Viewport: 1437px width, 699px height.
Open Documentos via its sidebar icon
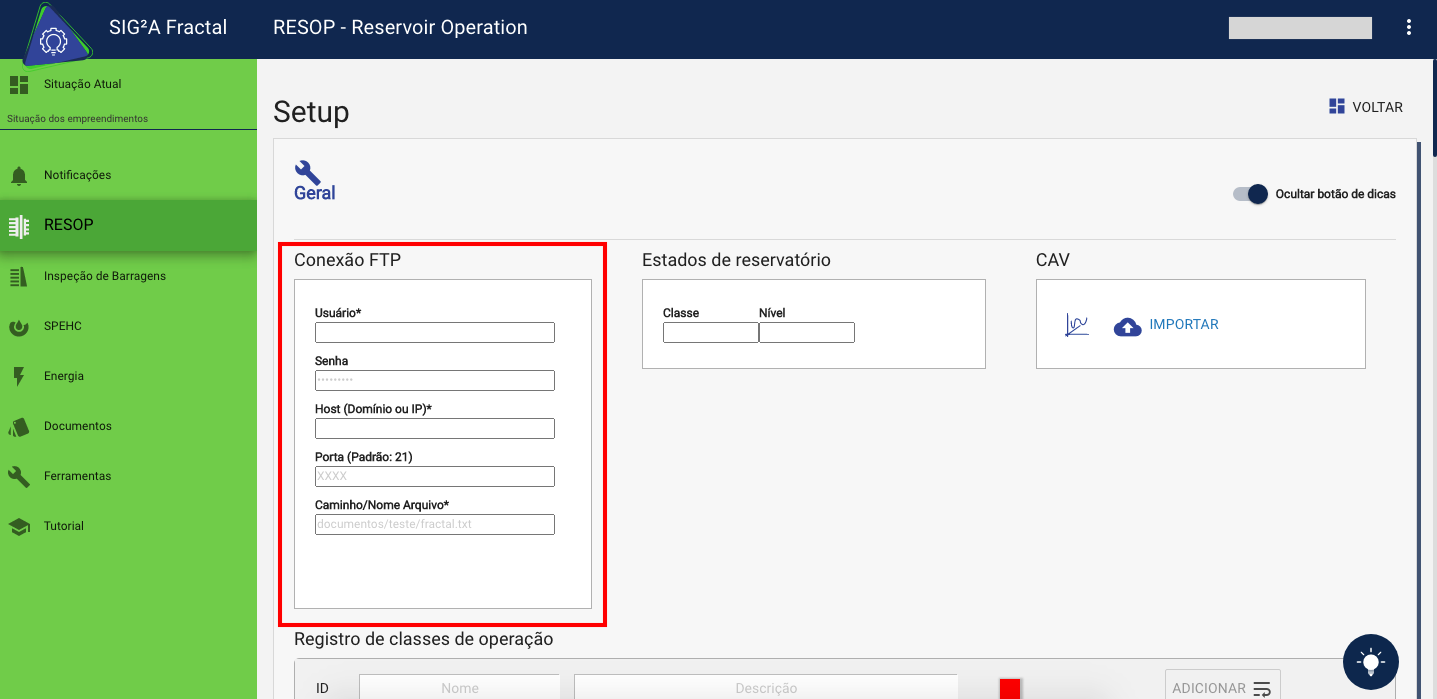tap(18, 425)
